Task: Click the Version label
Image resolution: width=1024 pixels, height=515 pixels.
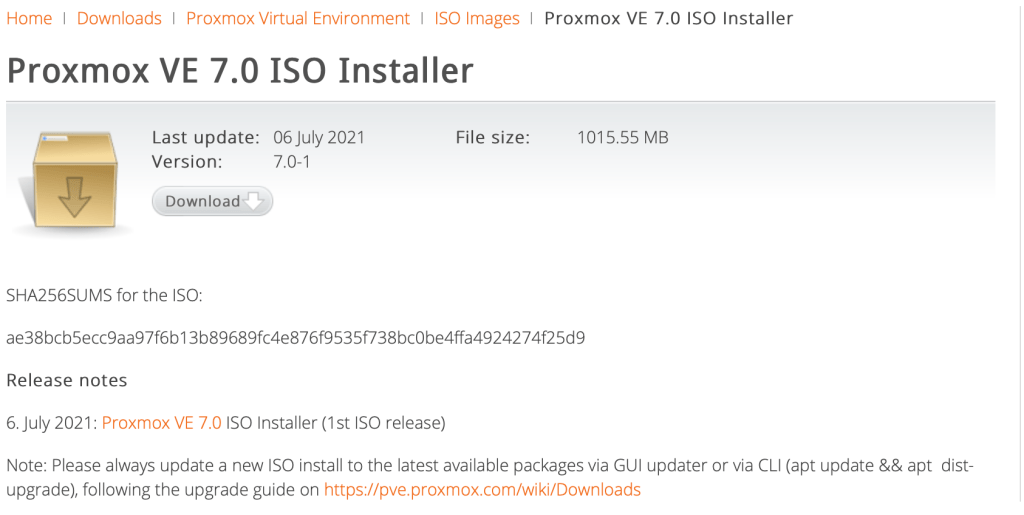Action: click(x=187, y=161)
